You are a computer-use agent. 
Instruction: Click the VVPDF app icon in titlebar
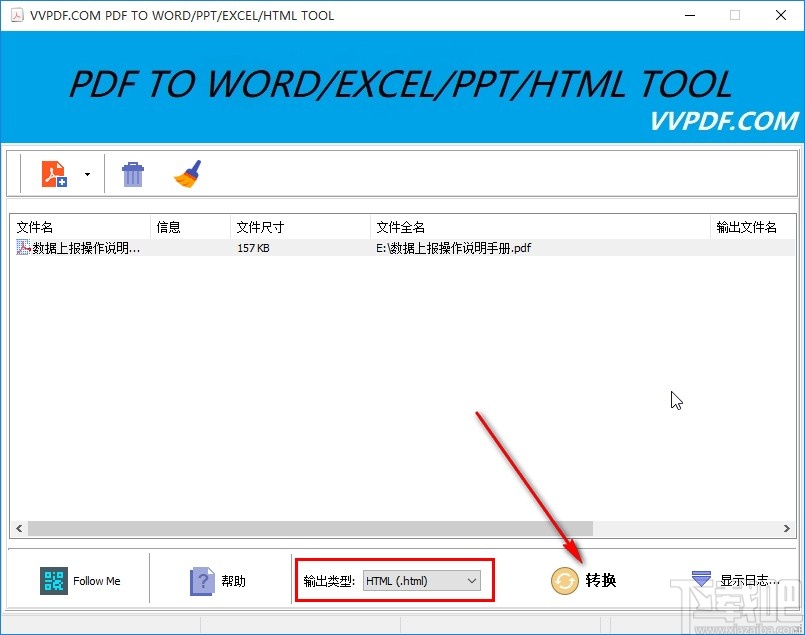point(16,15)
